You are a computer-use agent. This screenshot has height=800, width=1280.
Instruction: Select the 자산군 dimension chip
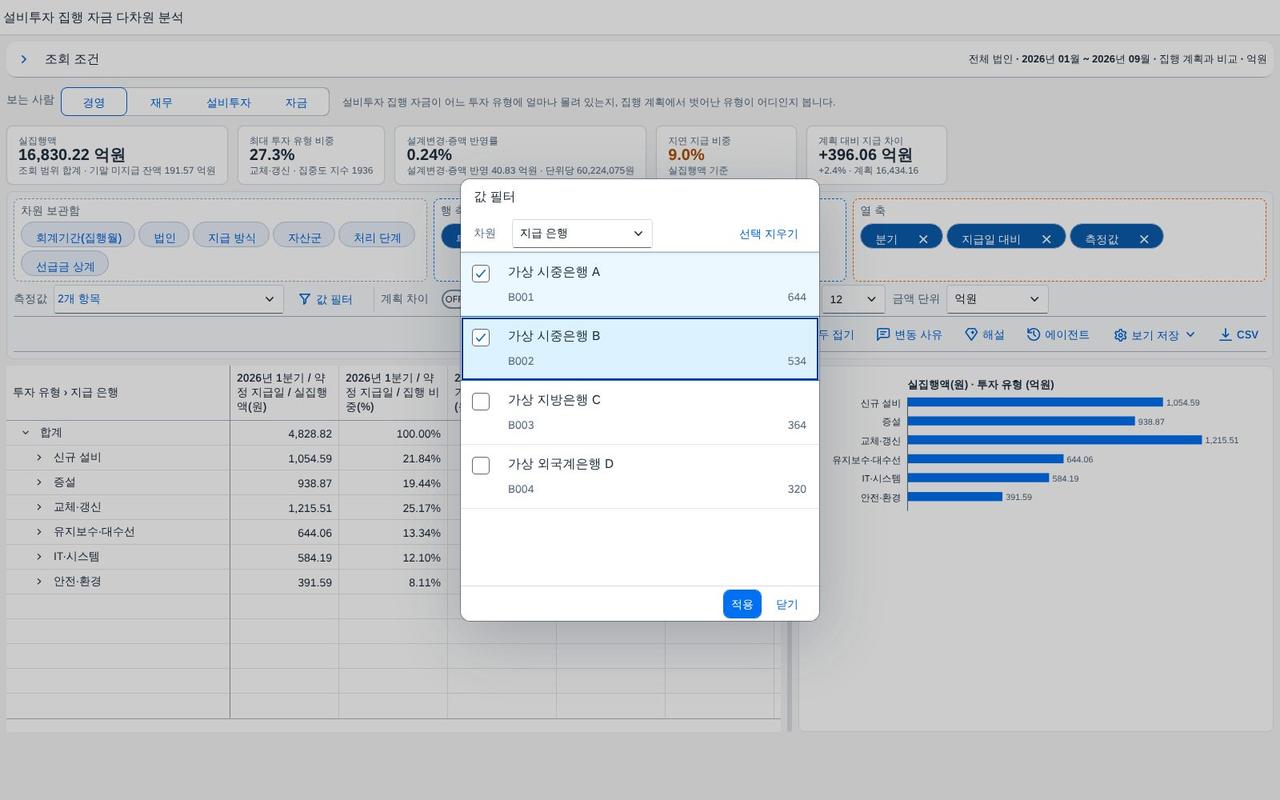[304, 237]
